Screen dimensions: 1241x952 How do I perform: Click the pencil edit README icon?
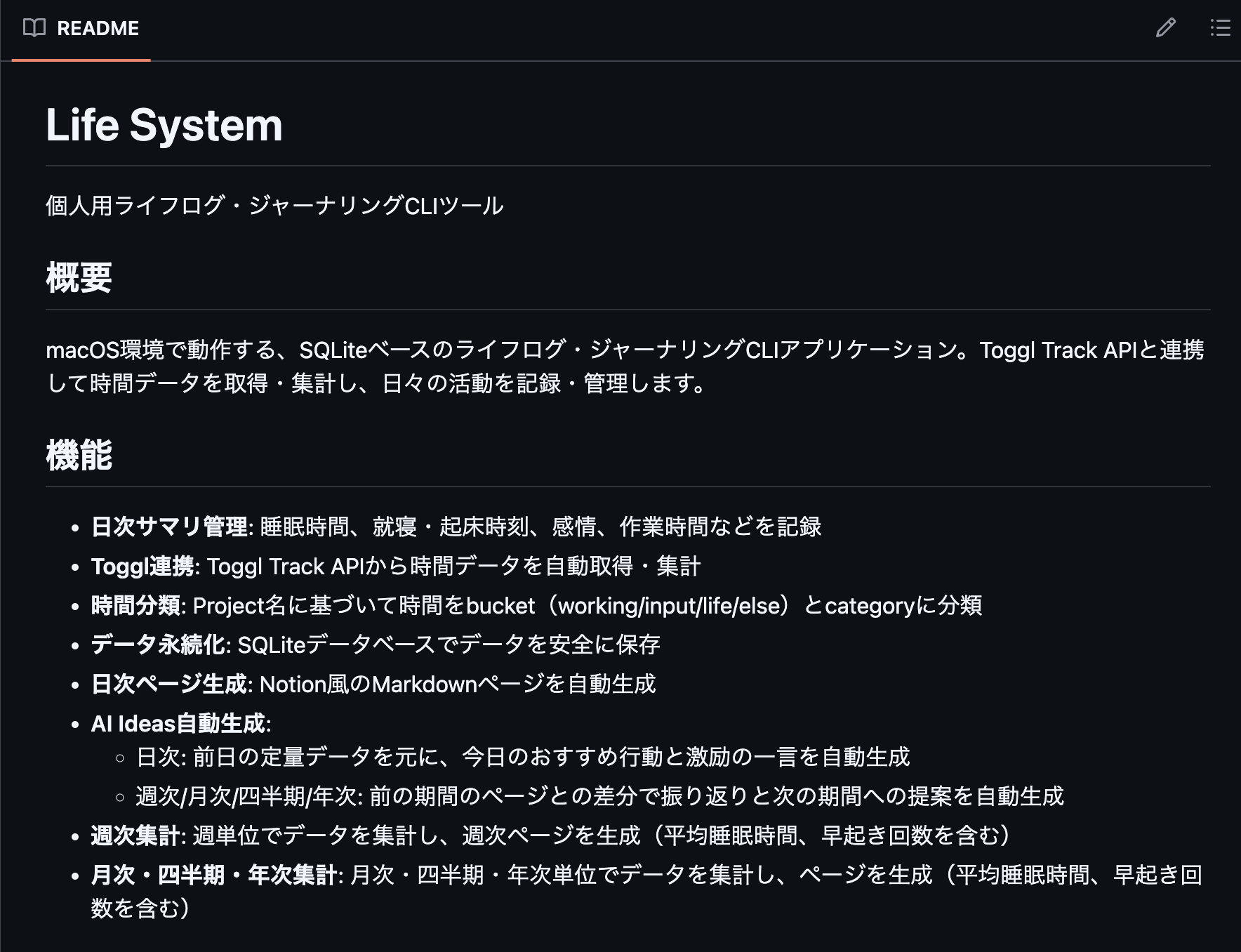coord(1165,28)
